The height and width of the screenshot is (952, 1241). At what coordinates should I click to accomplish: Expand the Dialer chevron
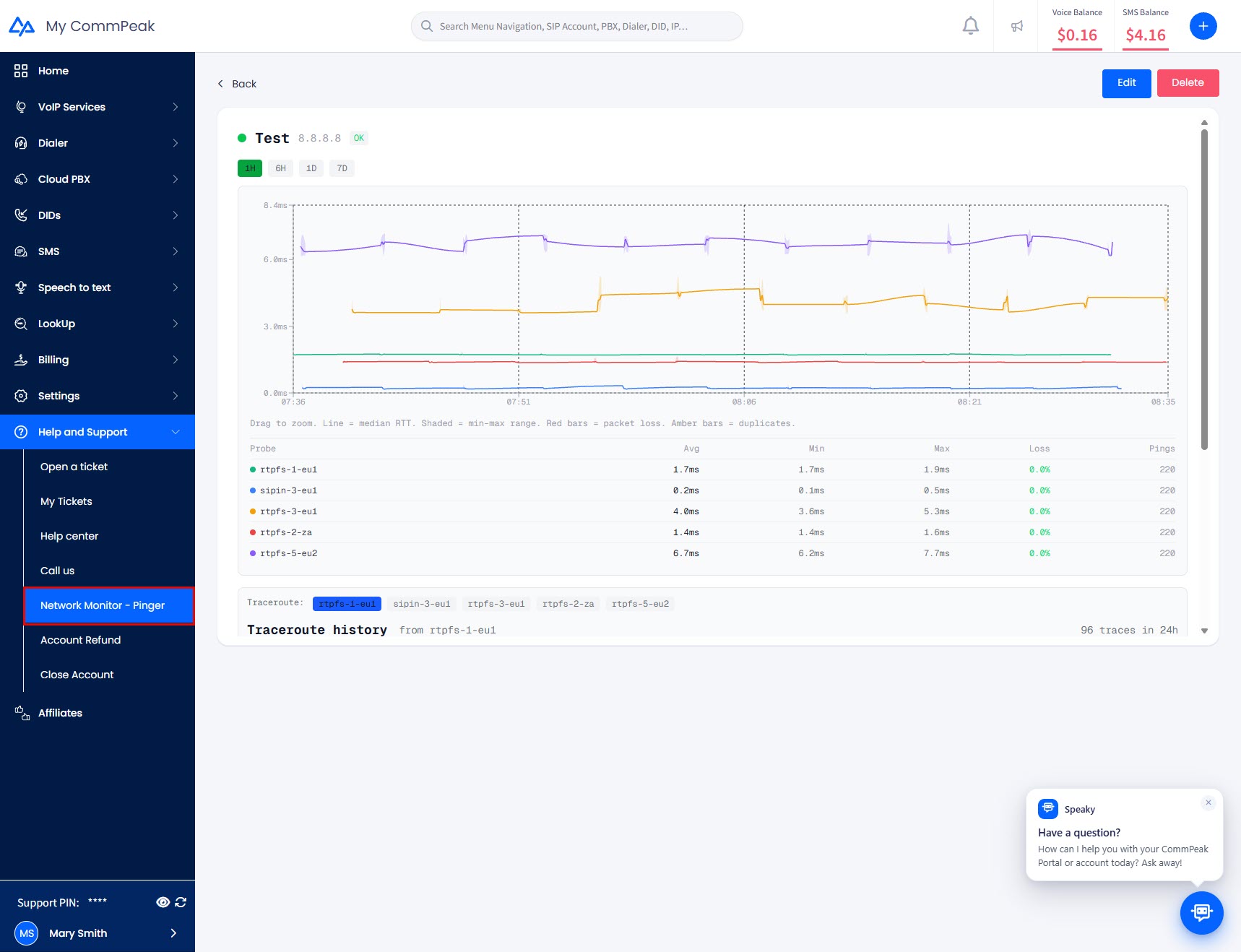[176, 143]
